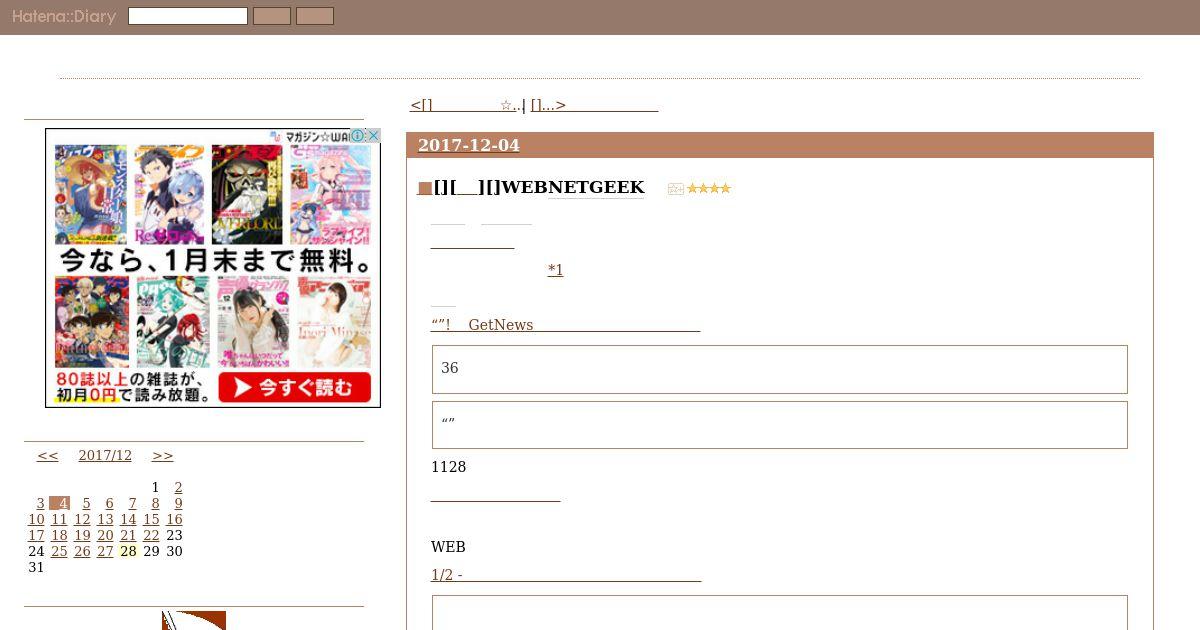Screen dimensions: 1200x630
Task: Open calendar day 10
Action: 36,519
